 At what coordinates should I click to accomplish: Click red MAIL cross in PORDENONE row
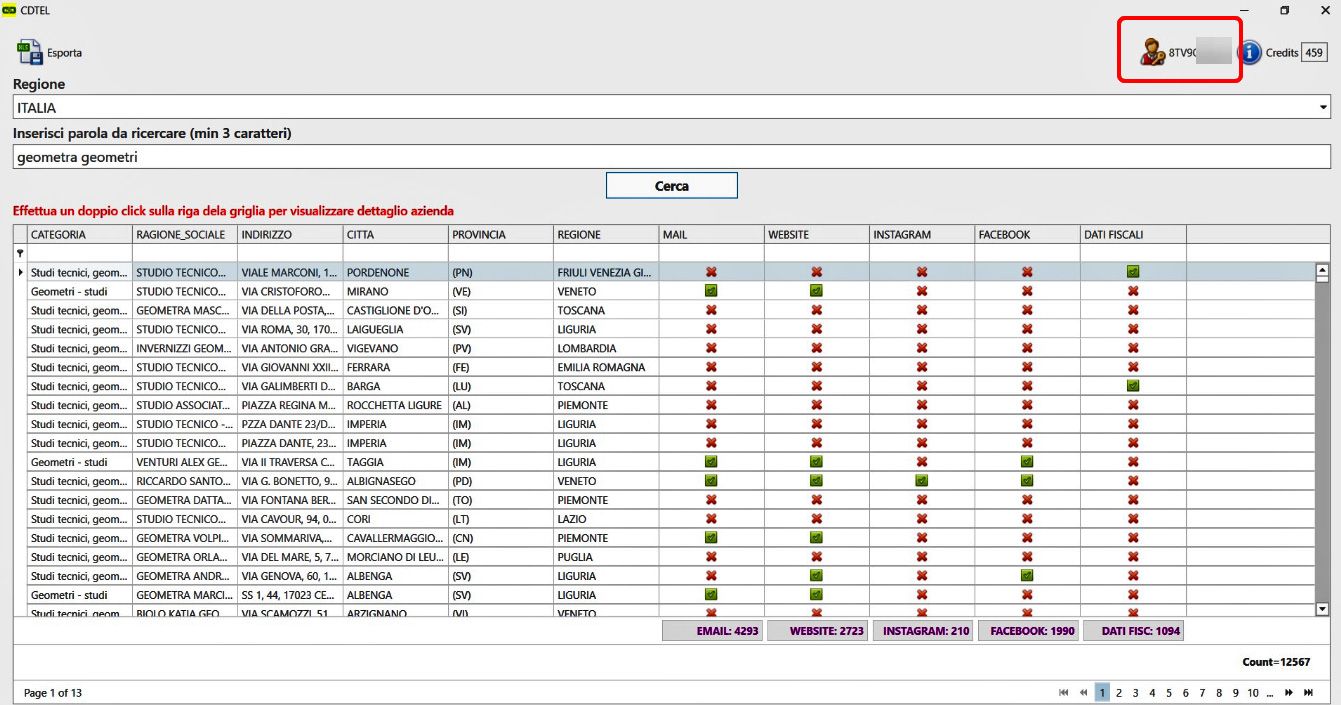pyautogui.click(x=711, y=272)
